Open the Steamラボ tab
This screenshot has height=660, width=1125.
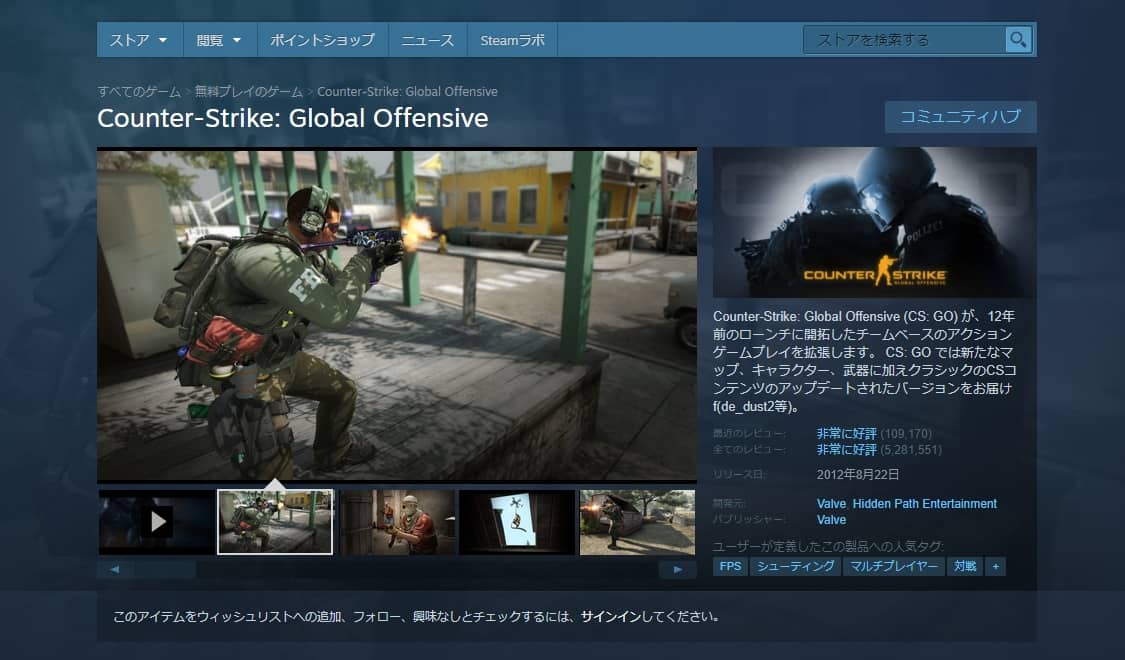[x=512, y=40]
